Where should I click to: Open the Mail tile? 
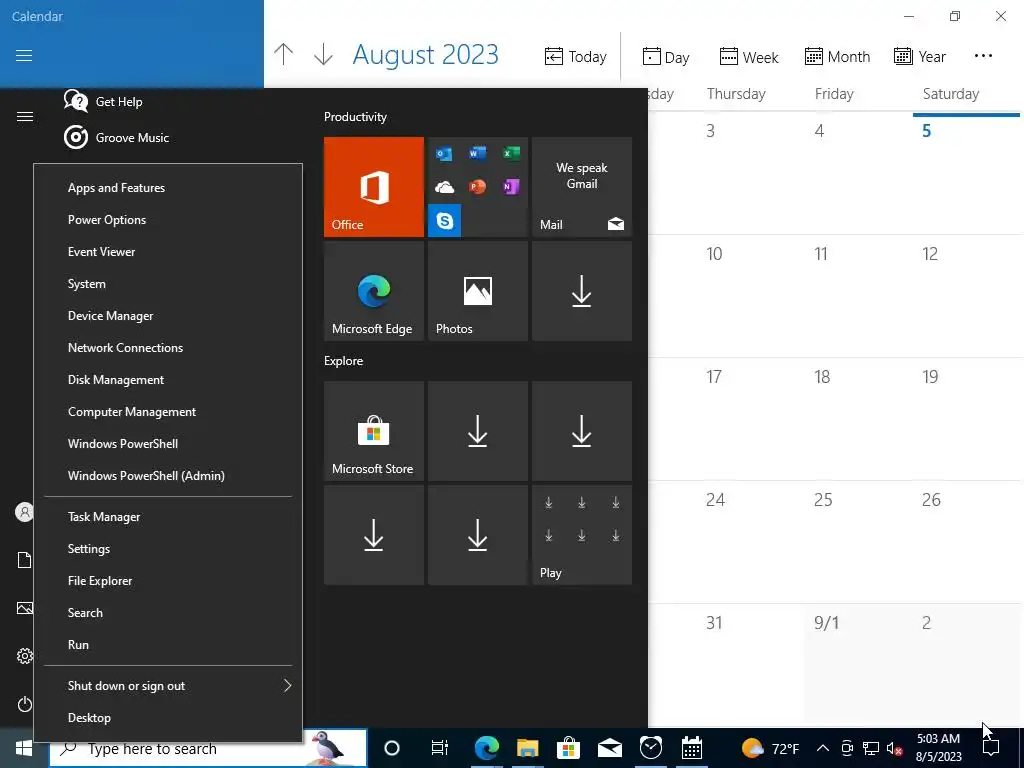582,187
